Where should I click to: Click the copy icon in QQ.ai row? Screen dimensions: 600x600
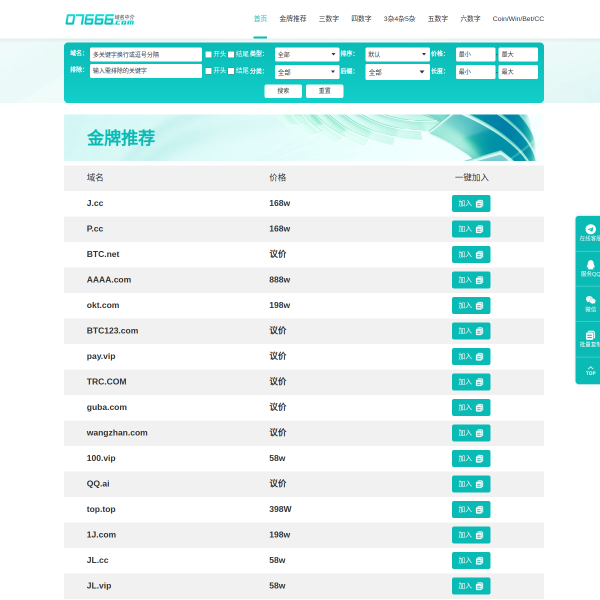(479, 484)
